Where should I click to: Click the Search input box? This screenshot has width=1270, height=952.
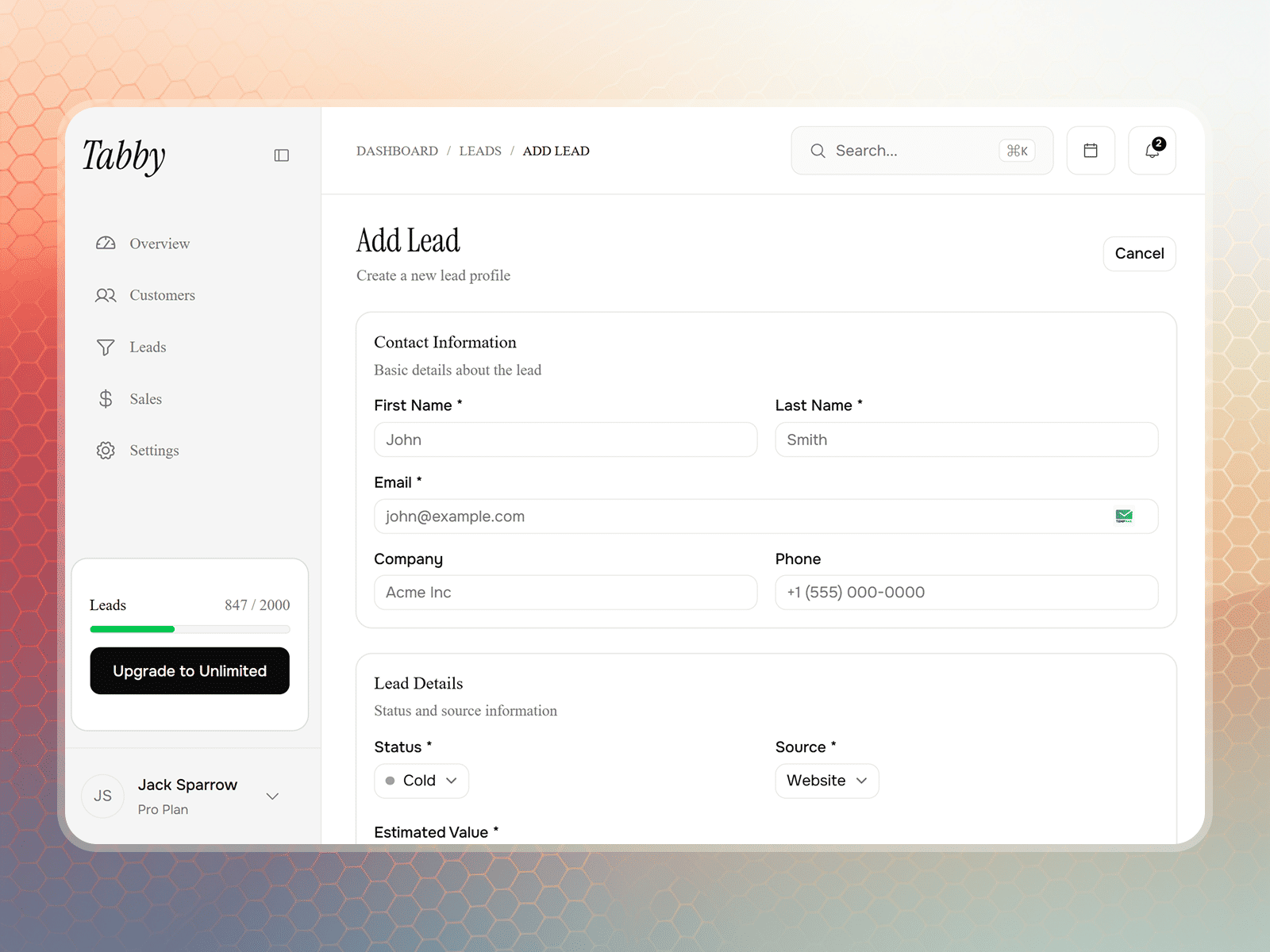(x=922, y=151)
